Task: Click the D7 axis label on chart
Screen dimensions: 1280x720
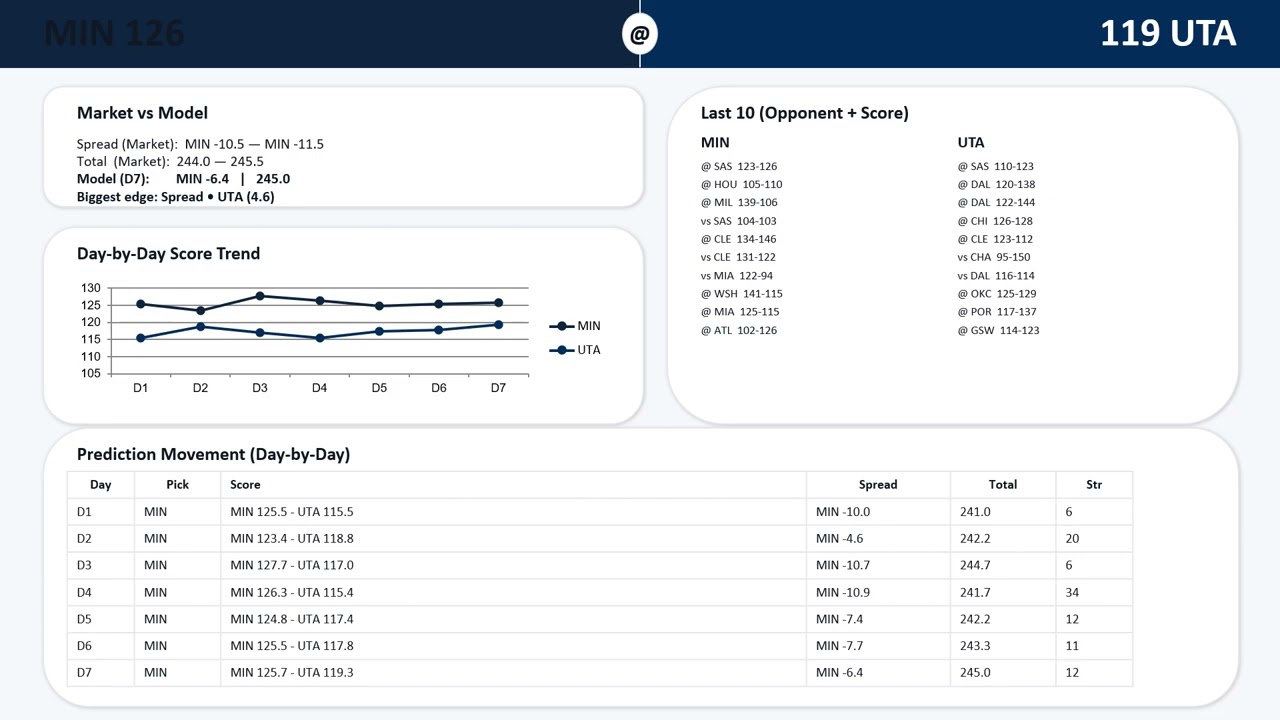Action: 498,388
